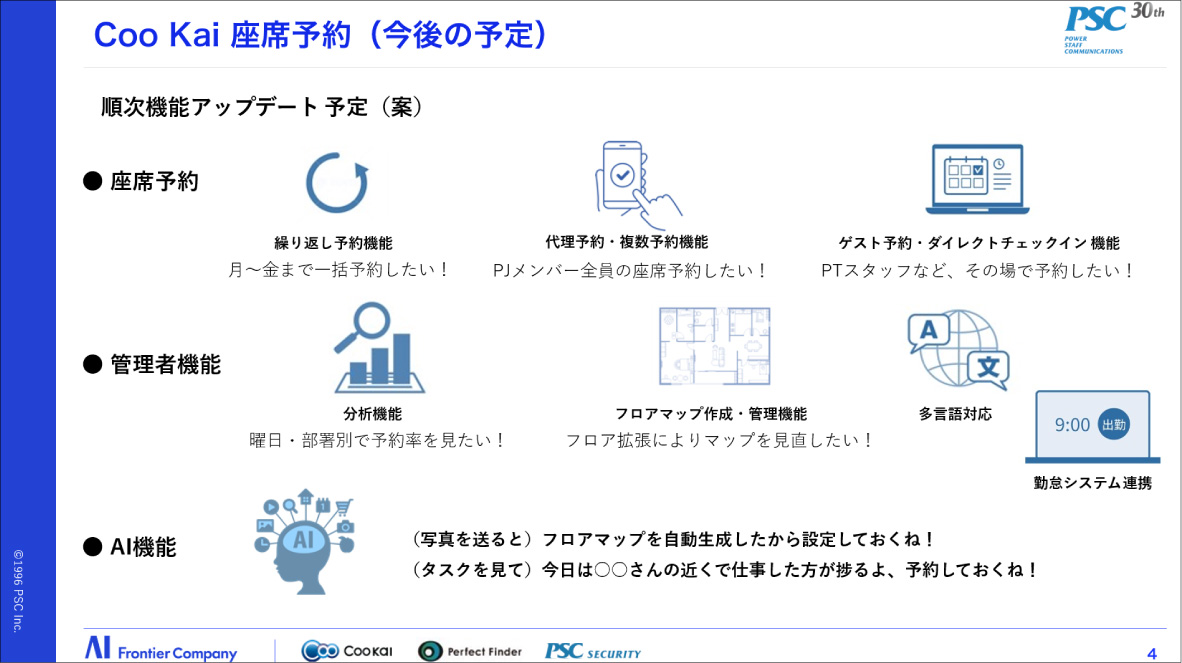
Task: Click the 勤怠システム連携 laptop icon
Action: coord(1092,425)
